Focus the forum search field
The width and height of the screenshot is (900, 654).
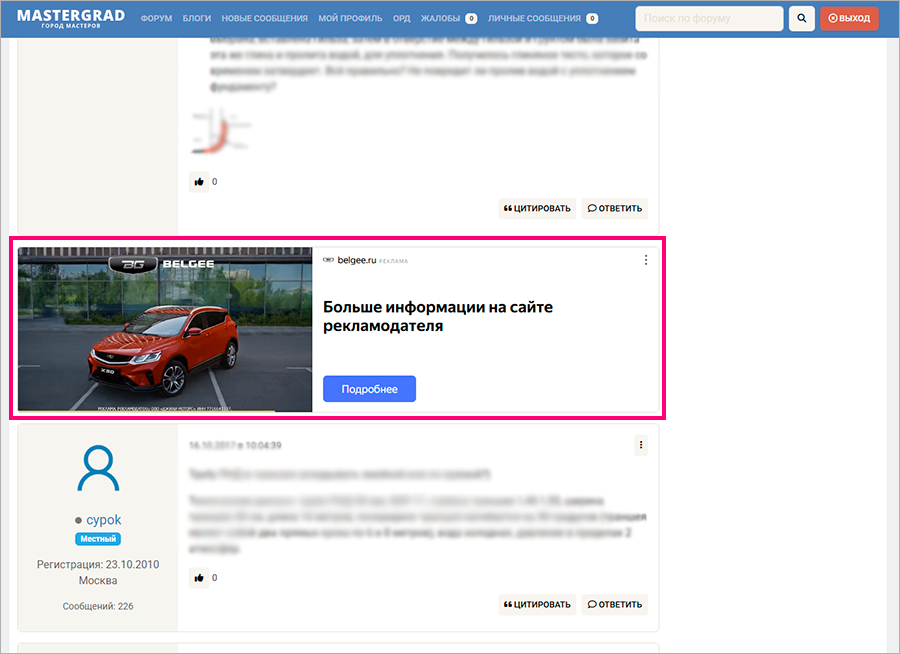[709, 18]
